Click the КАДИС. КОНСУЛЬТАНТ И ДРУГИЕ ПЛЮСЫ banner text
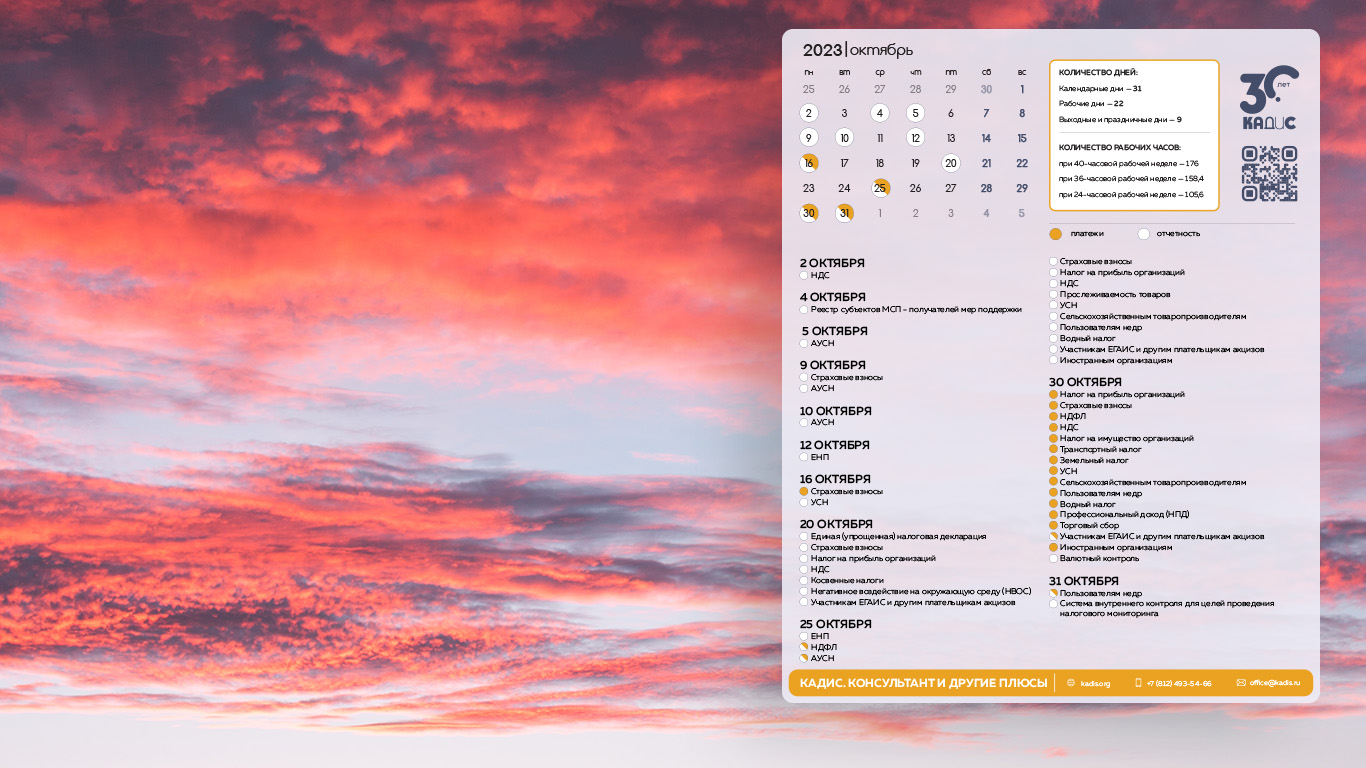This screenshot has height=768, width=1366. point(923,683)
